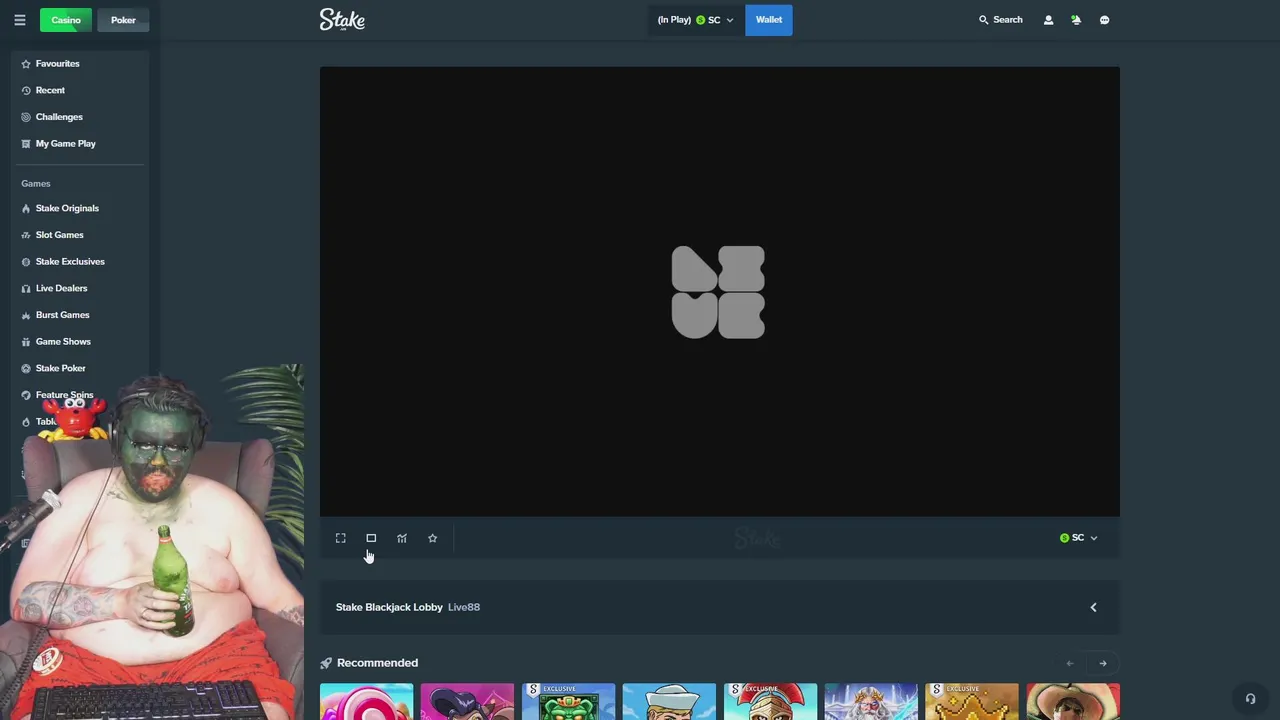Click the Challenges icon in the sidebar

click(26, 117)
